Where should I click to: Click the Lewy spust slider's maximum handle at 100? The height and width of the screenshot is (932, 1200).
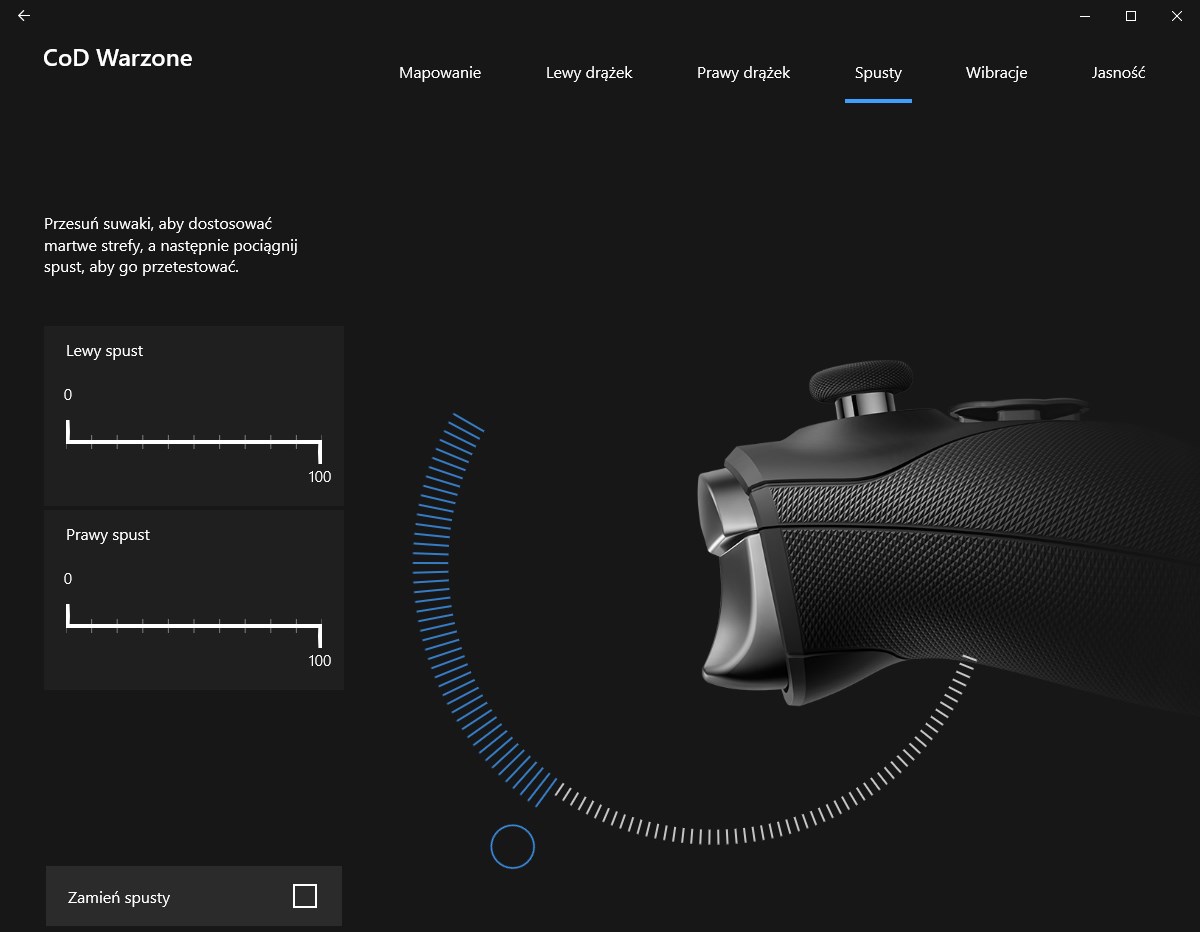point(319,448)
